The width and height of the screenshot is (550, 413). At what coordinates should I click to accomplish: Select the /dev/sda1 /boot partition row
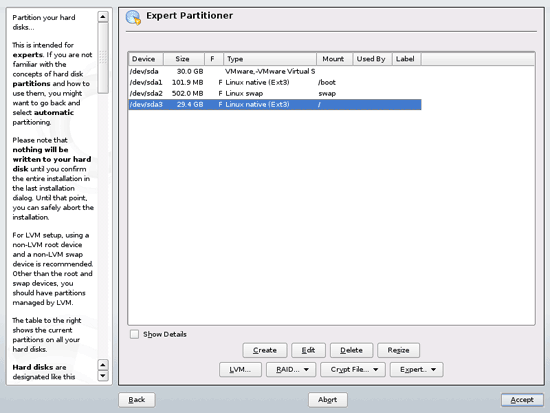pyautogui.click(x=275, y=82)
